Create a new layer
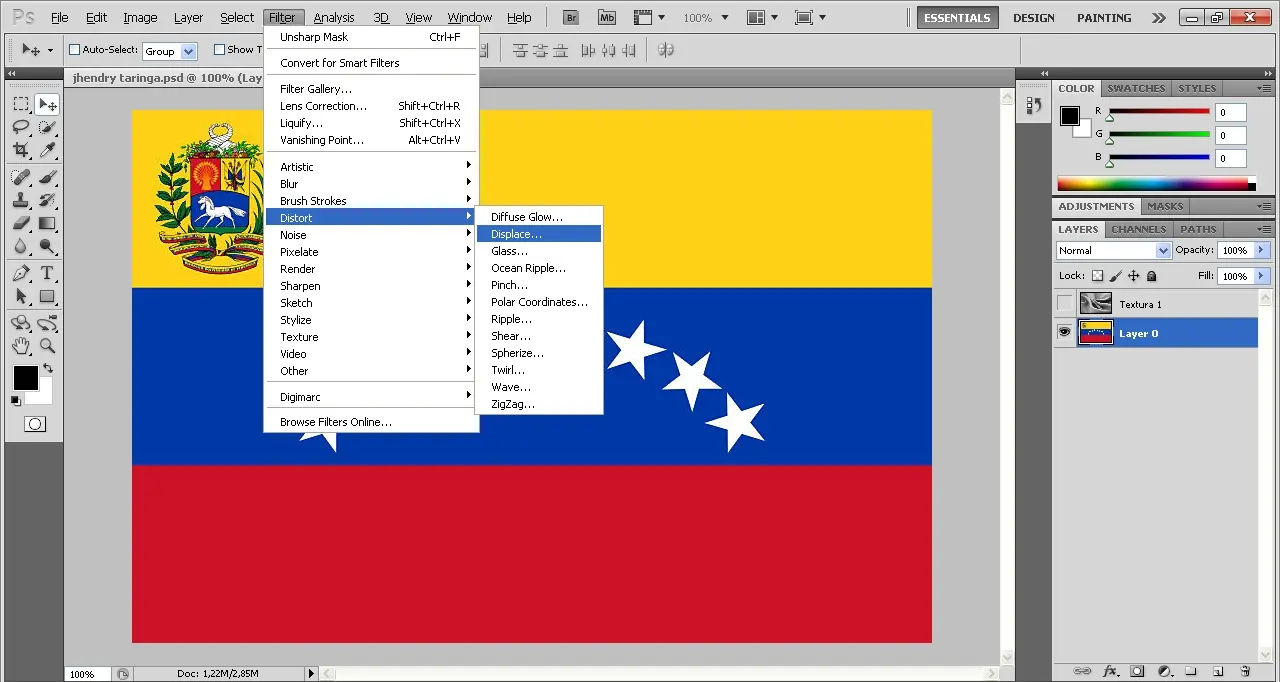1280x682 pixels. tap(1218, 671)
